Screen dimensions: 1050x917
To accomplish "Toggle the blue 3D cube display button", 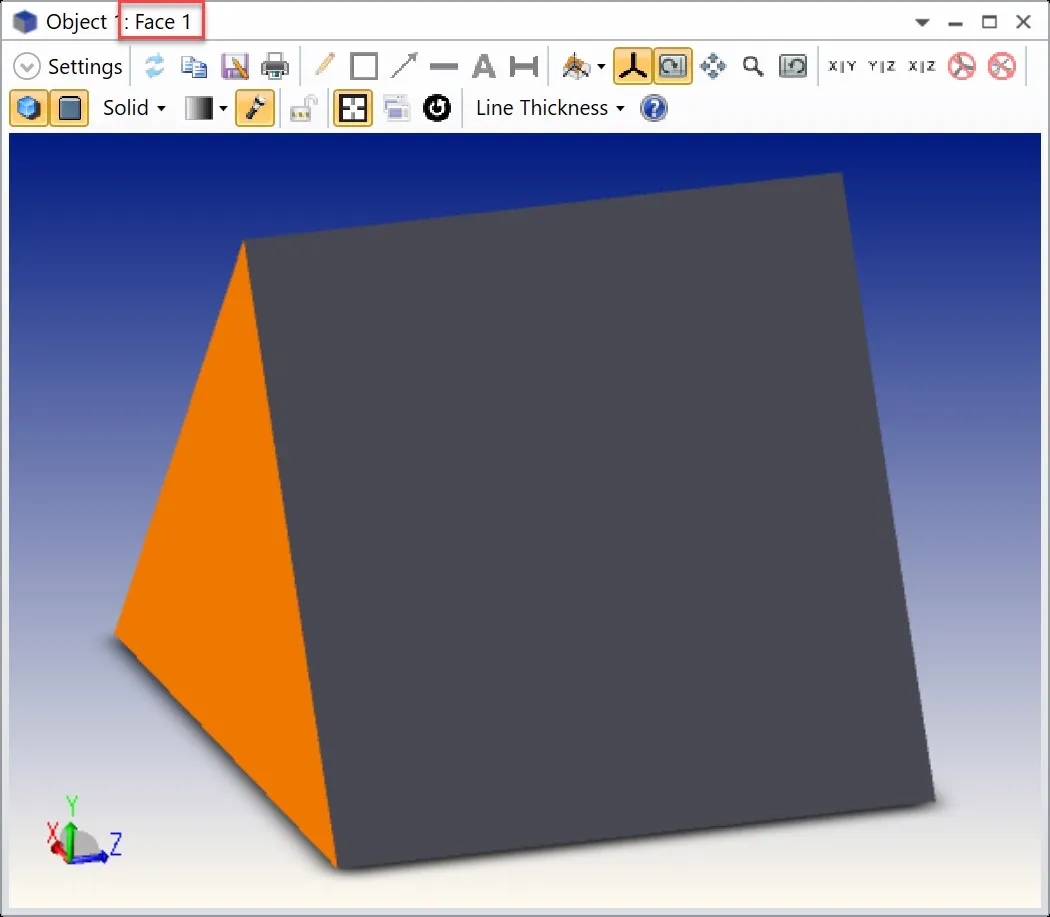I will tap(30, 108).
